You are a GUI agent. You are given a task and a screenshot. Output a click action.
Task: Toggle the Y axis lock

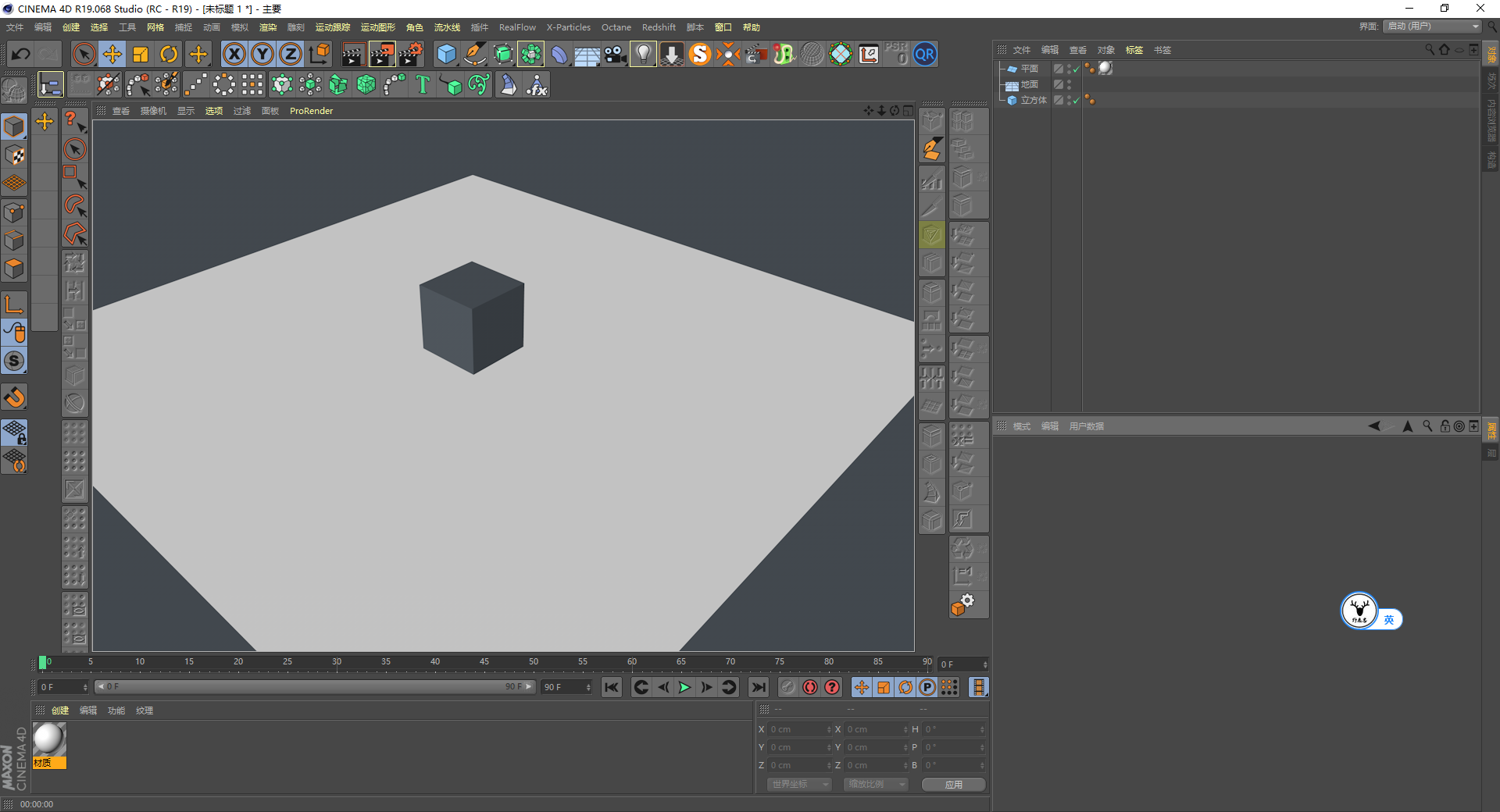(262, 54)
